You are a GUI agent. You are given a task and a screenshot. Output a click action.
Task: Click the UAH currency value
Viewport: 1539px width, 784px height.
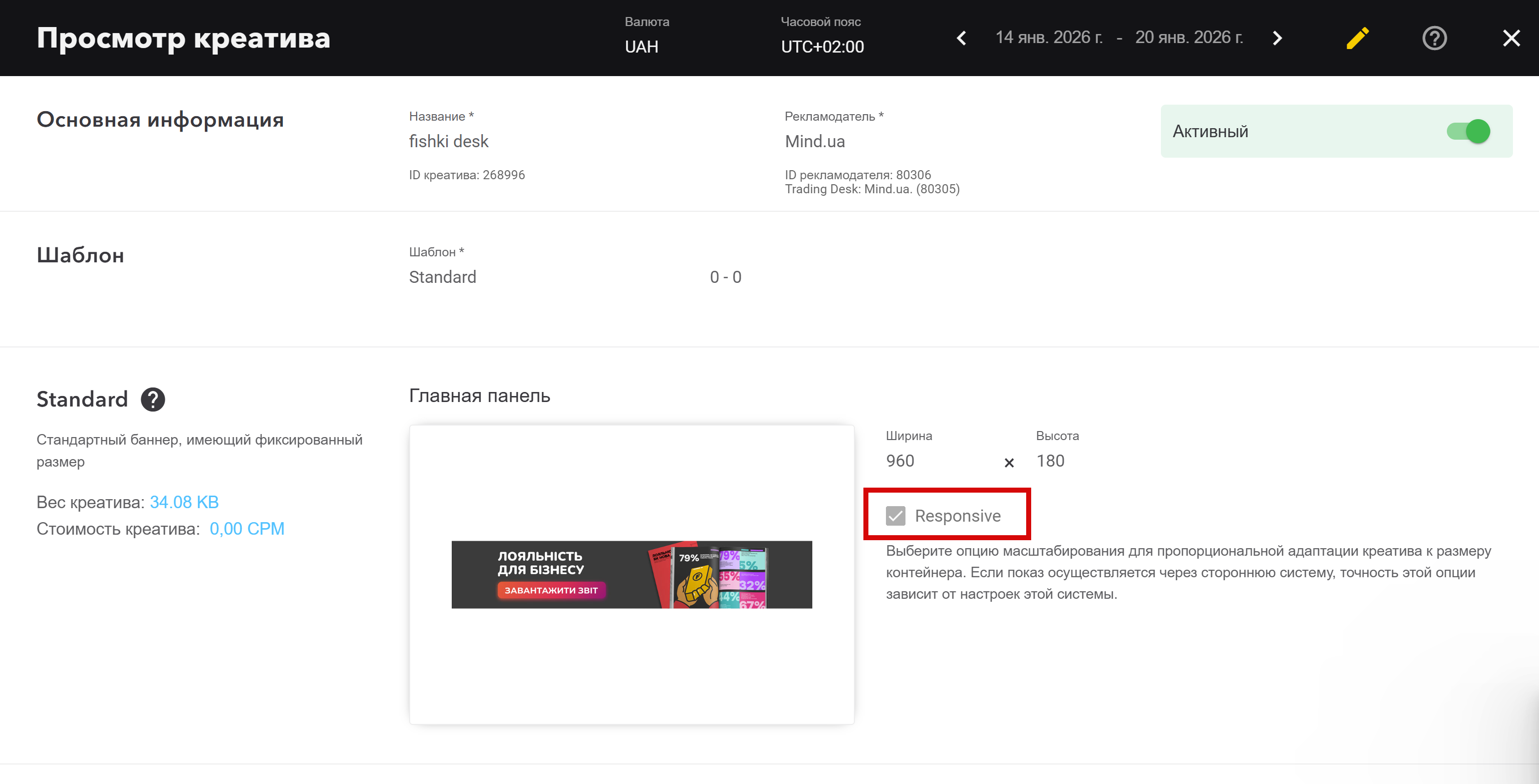pos(641,47)
